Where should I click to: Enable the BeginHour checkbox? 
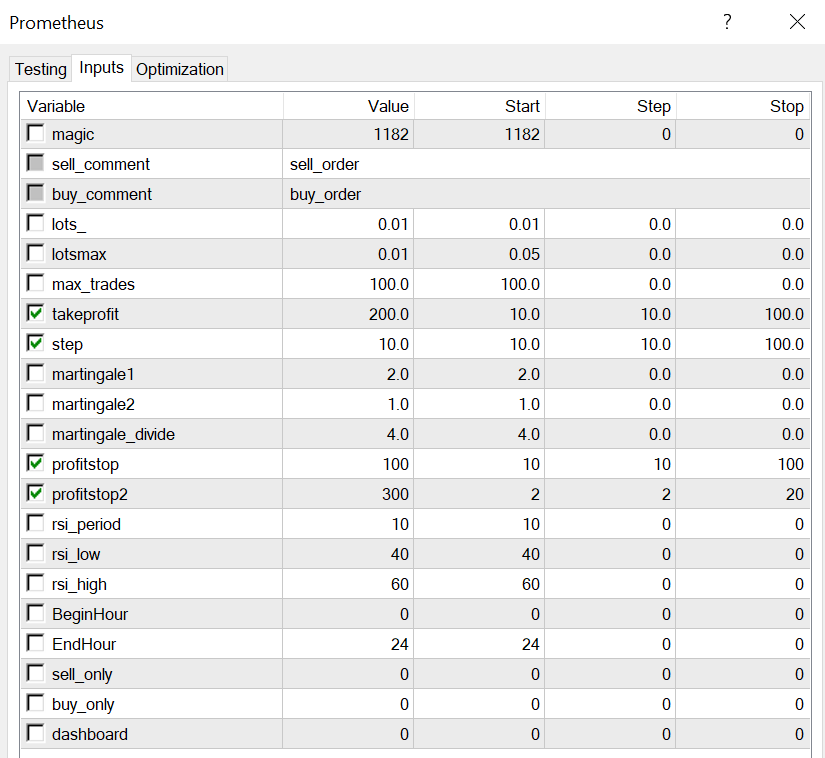point(36,612)
